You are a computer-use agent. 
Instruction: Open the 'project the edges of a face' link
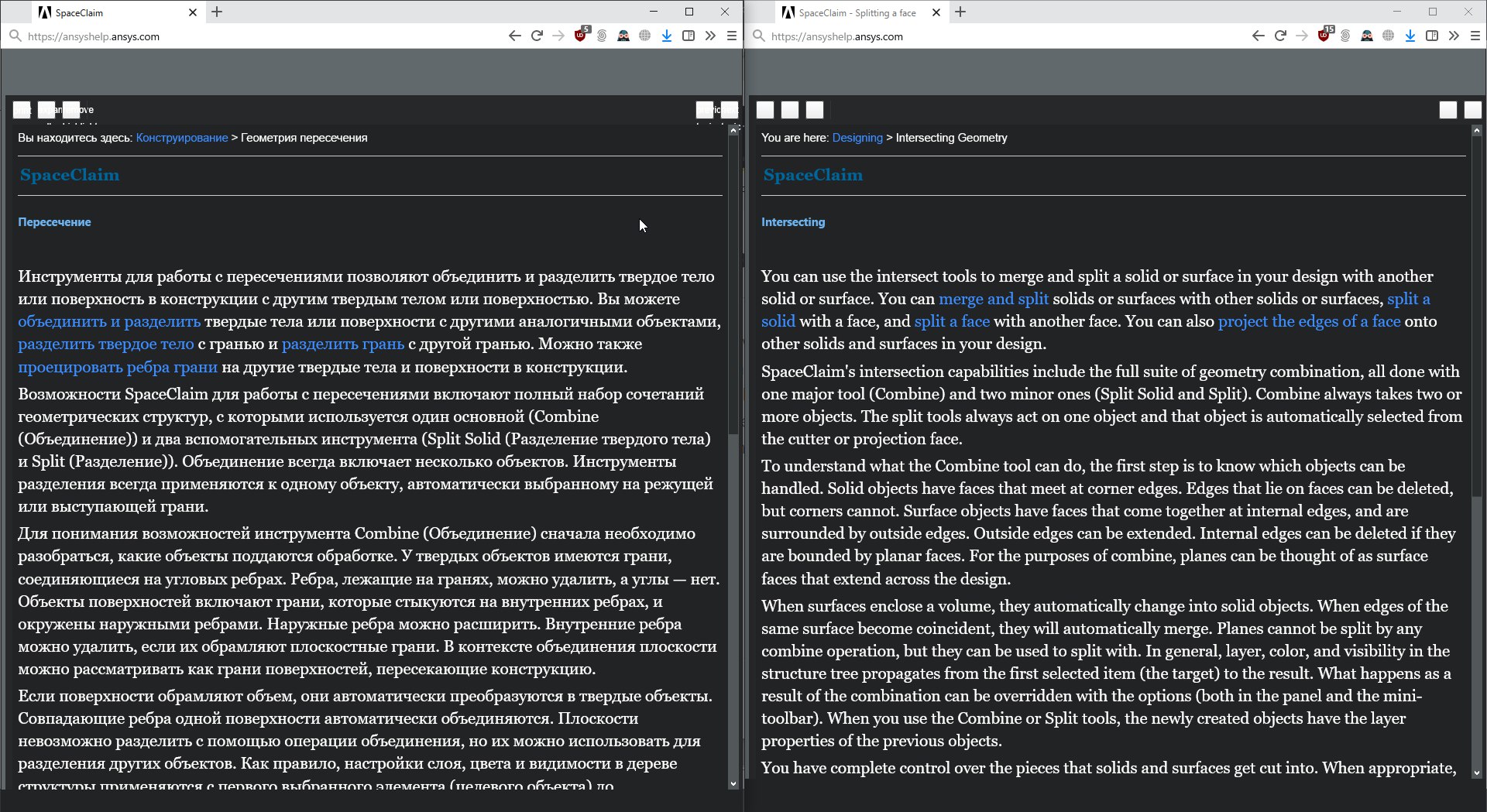tap(1310, 321)
